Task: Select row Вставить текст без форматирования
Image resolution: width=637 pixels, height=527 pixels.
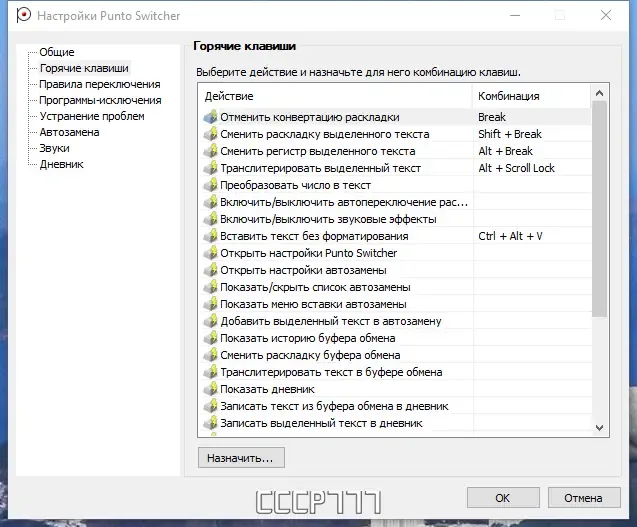Action: point(395,236)
